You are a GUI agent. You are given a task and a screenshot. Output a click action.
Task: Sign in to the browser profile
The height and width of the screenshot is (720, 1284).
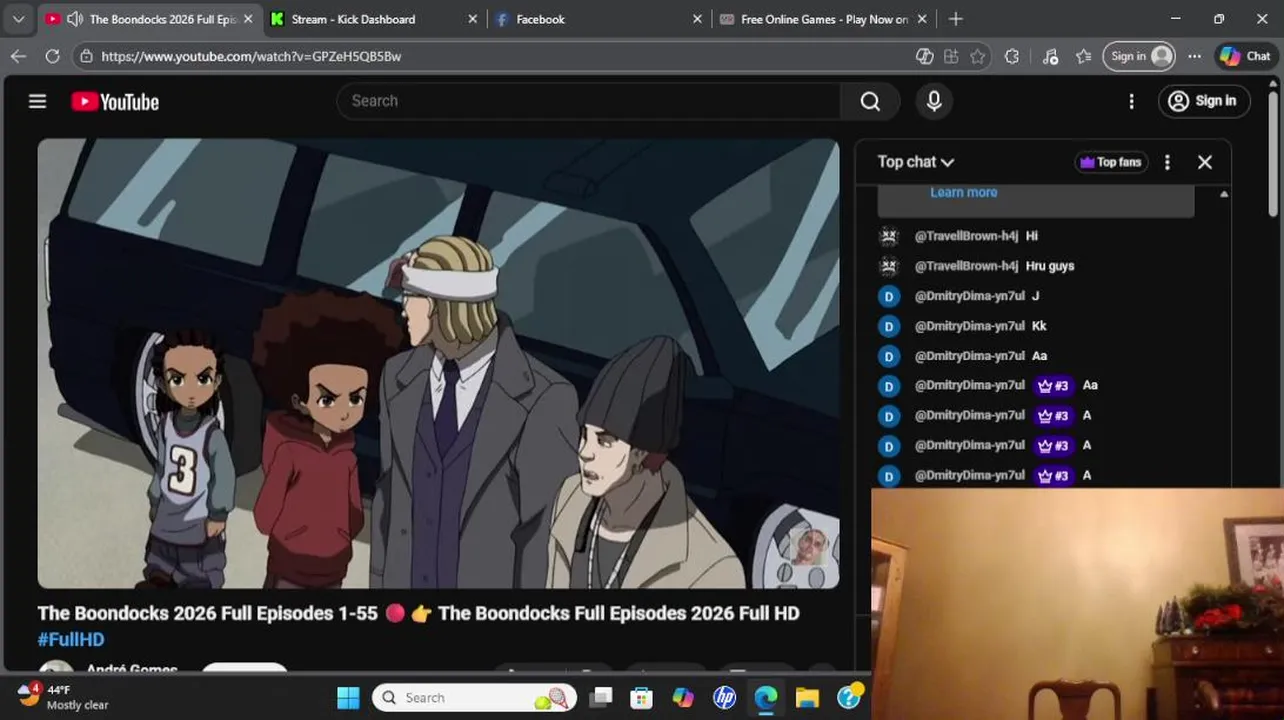click(x=1139, y=56)
